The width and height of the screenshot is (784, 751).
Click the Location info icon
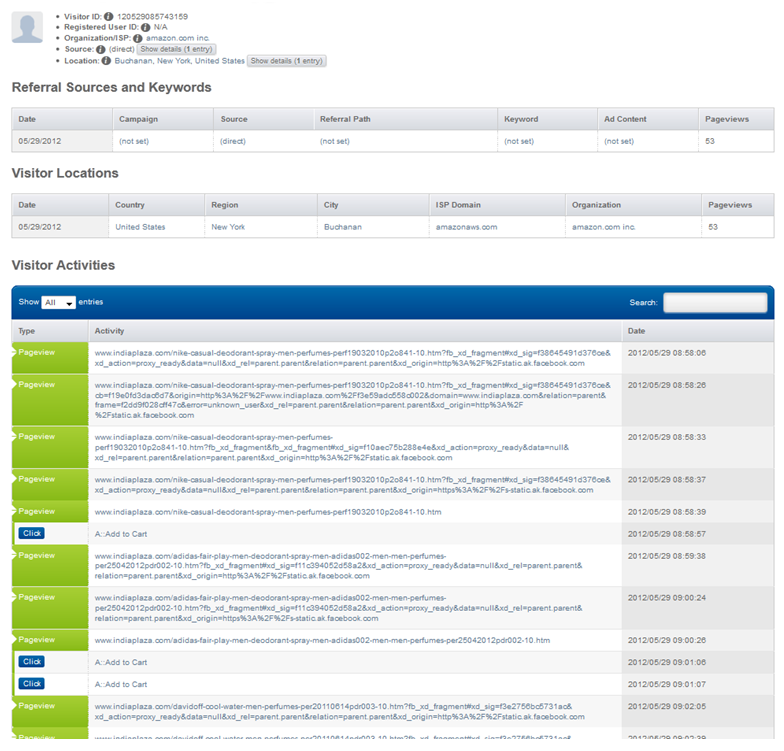pyautogui.click(x=107, y=61)
